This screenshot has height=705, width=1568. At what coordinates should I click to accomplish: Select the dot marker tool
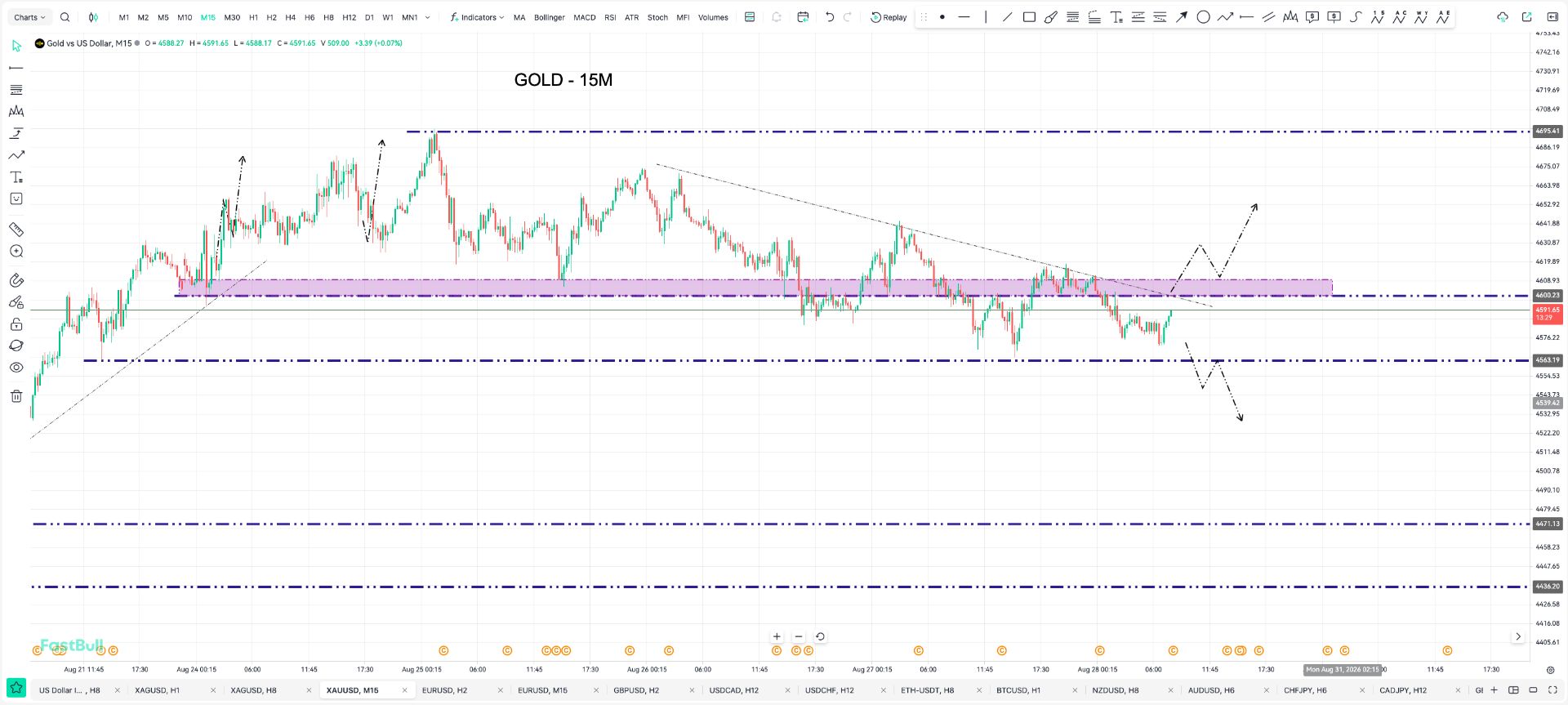(x=942, y=17)
